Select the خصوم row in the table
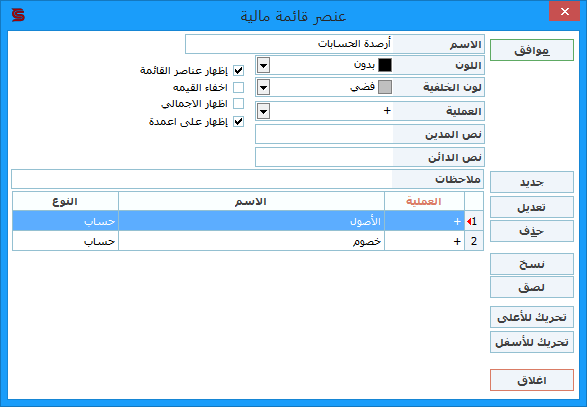This screenshot has height=407, width=587. coord(248,241)
